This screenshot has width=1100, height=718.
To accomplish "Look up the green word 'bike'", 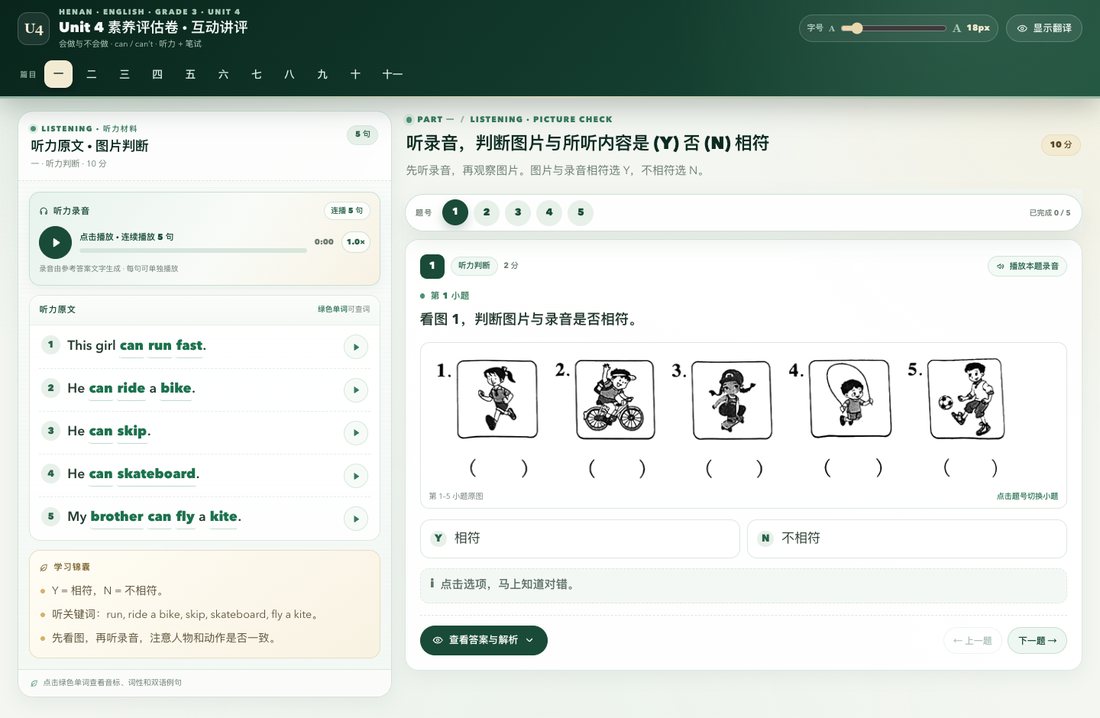I will point(176,388).
